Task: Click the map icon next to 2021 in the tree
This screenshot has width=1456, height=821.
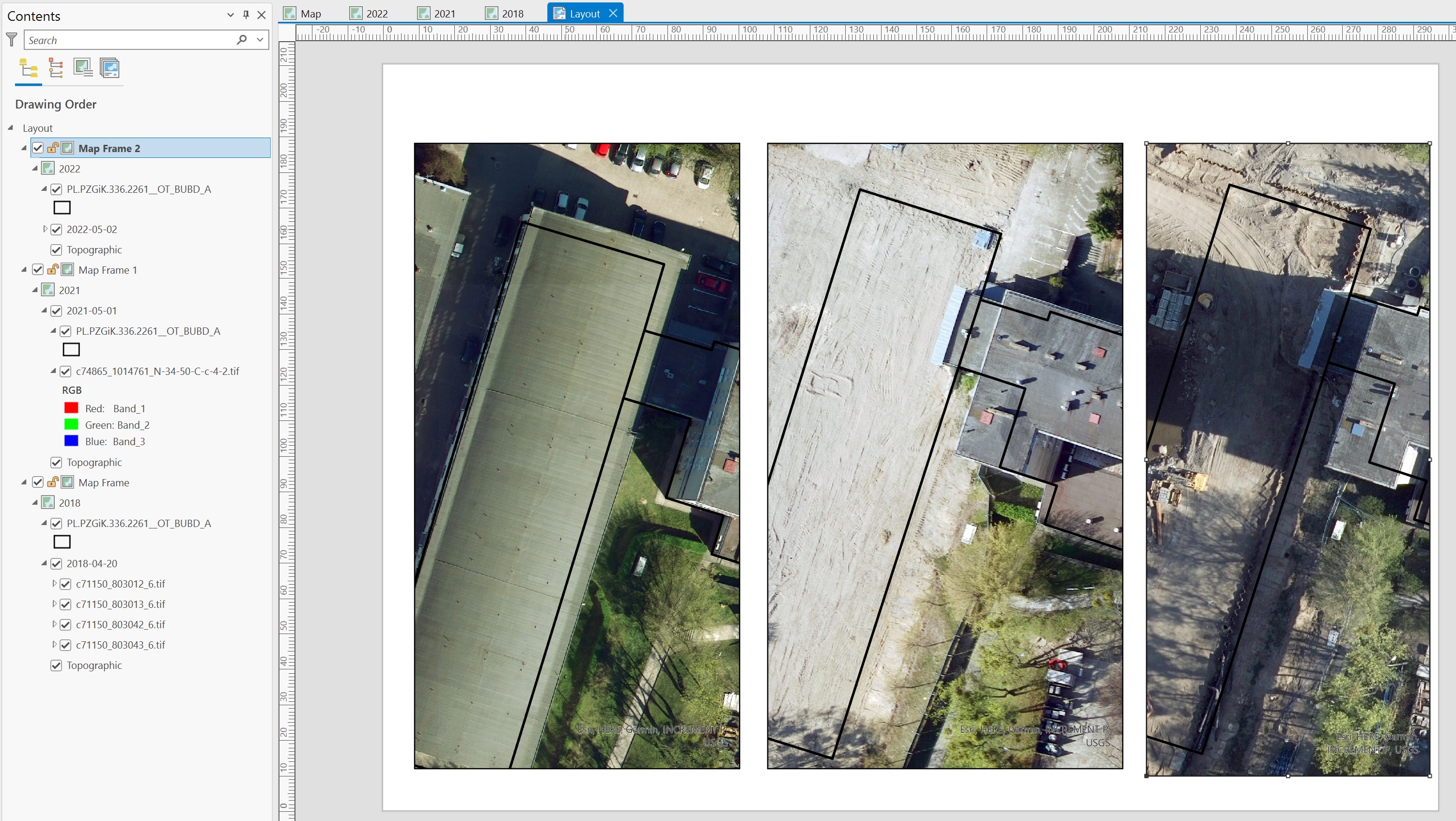Action: pos(48,290)
